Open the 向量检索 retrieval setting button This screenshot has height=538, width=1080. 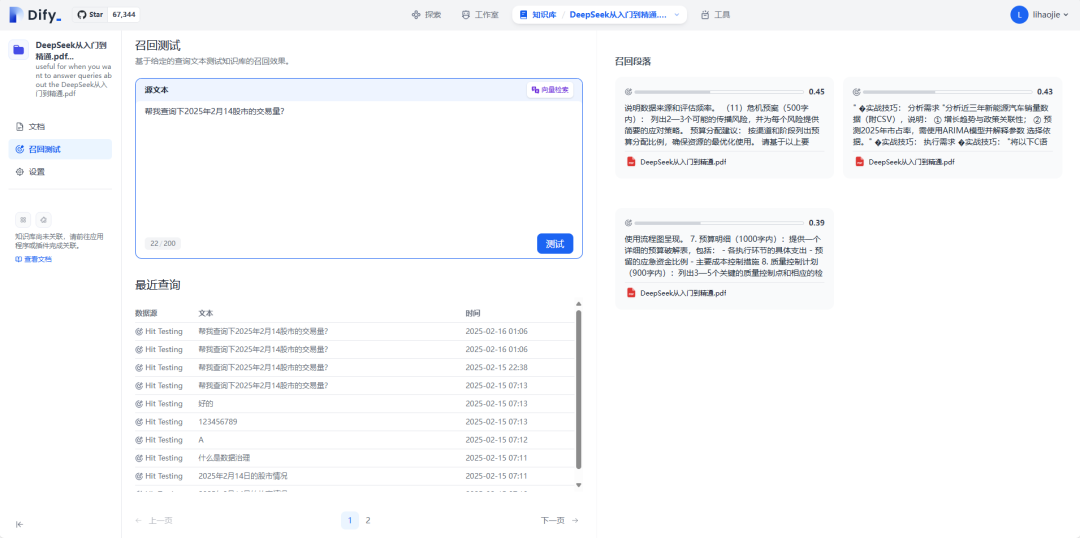coord(550,90)
